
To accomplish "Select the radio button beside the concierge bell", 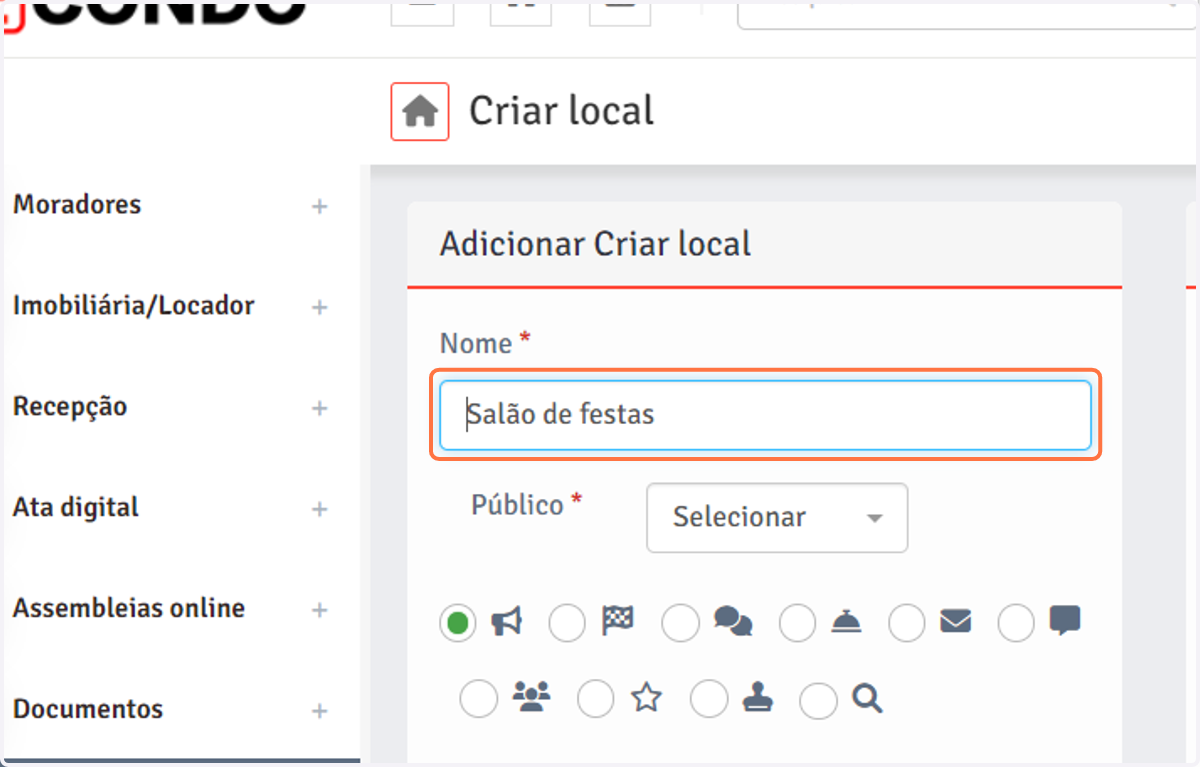I will (x=798, y=624).
